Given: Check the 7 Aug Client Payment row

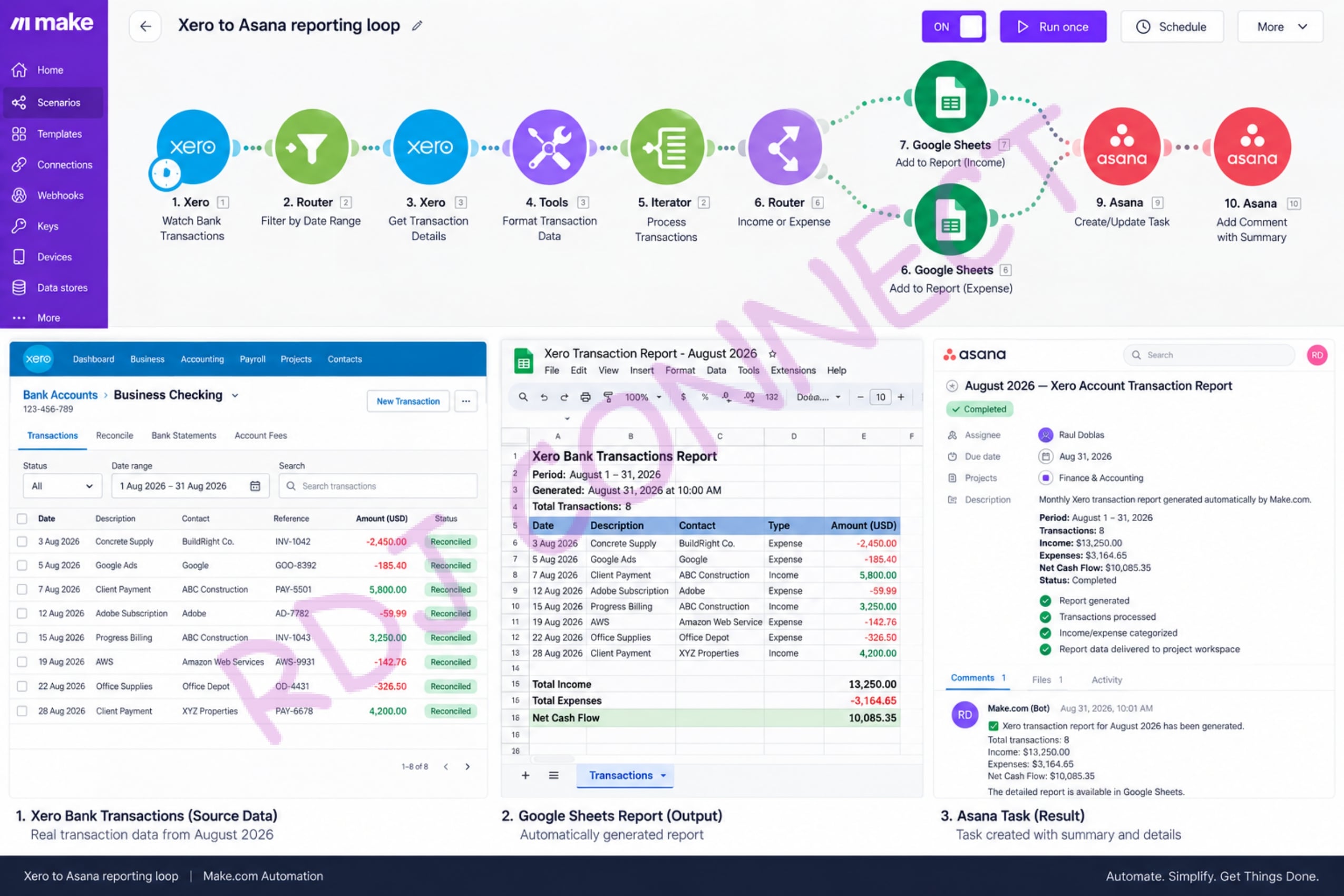Looking at the screenshot, I should 22,590.
